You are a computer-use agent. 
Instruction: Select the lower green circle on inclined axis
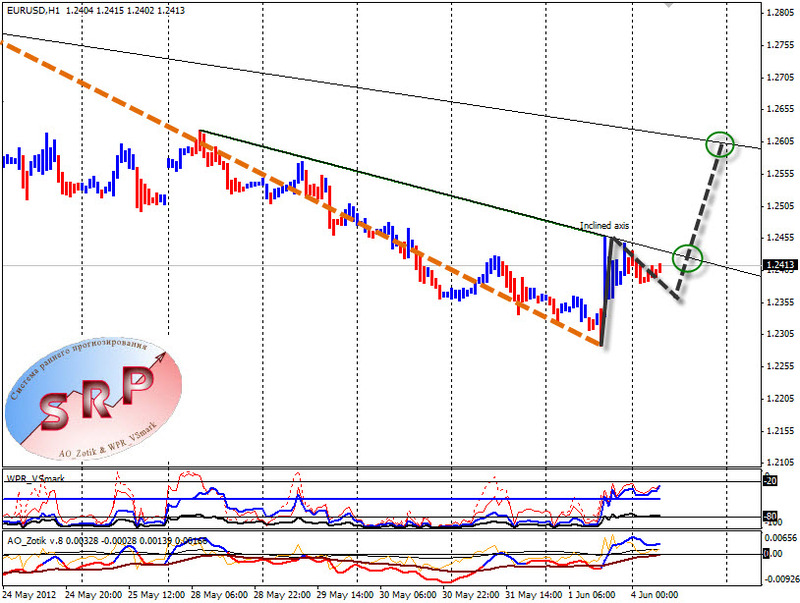(x=687, y=258)
